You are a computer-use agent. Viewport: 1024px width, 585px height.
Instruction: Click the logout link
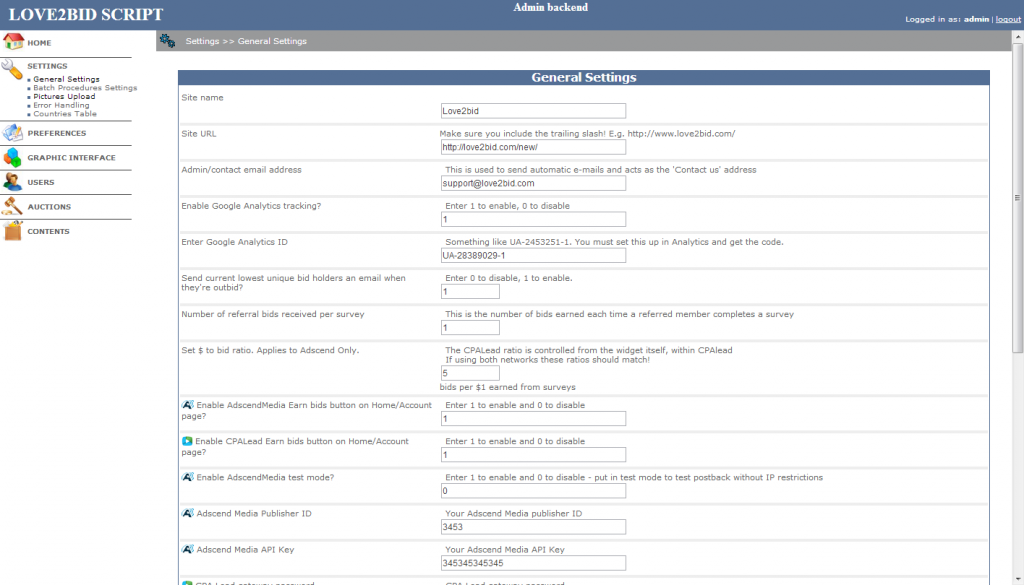tap(1008, 19)
